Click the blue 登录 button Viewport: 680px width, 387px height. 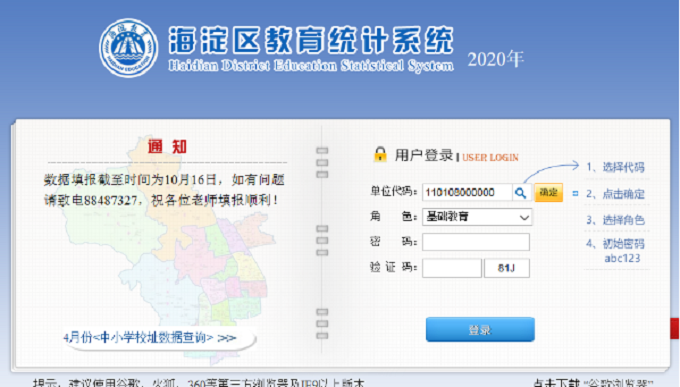pyautogui.click(x=480, y=330)
